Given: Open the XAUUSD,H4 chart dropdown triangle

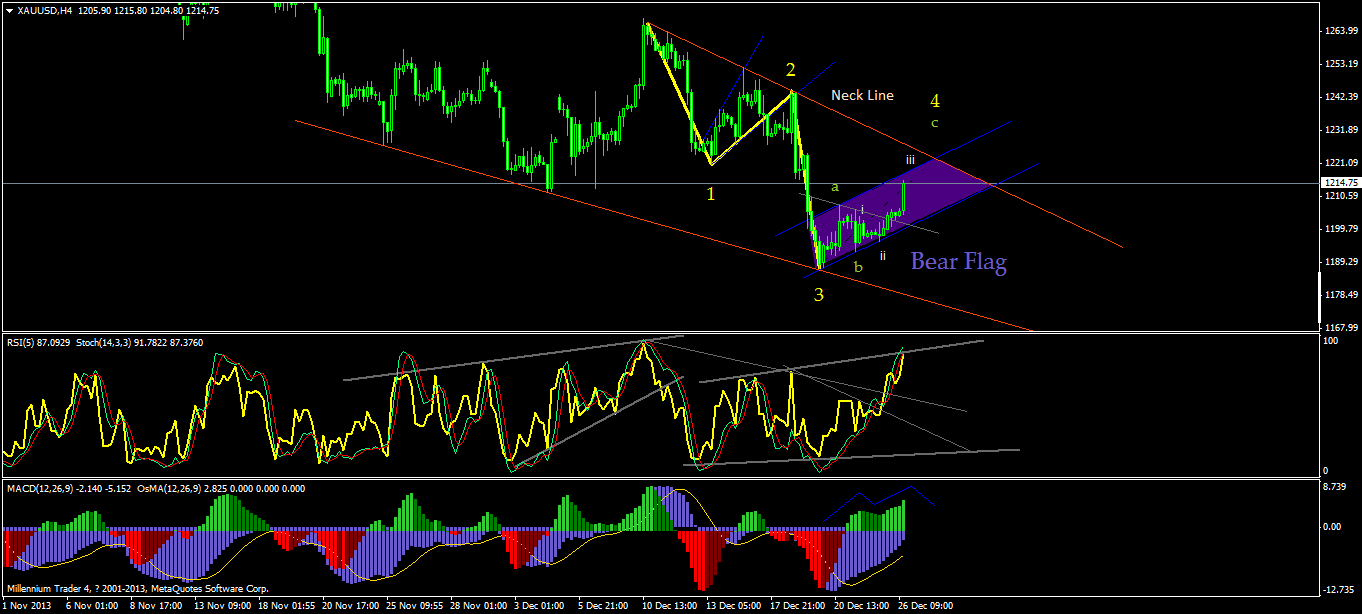Looking at the screenshot, I should point(9,9).
